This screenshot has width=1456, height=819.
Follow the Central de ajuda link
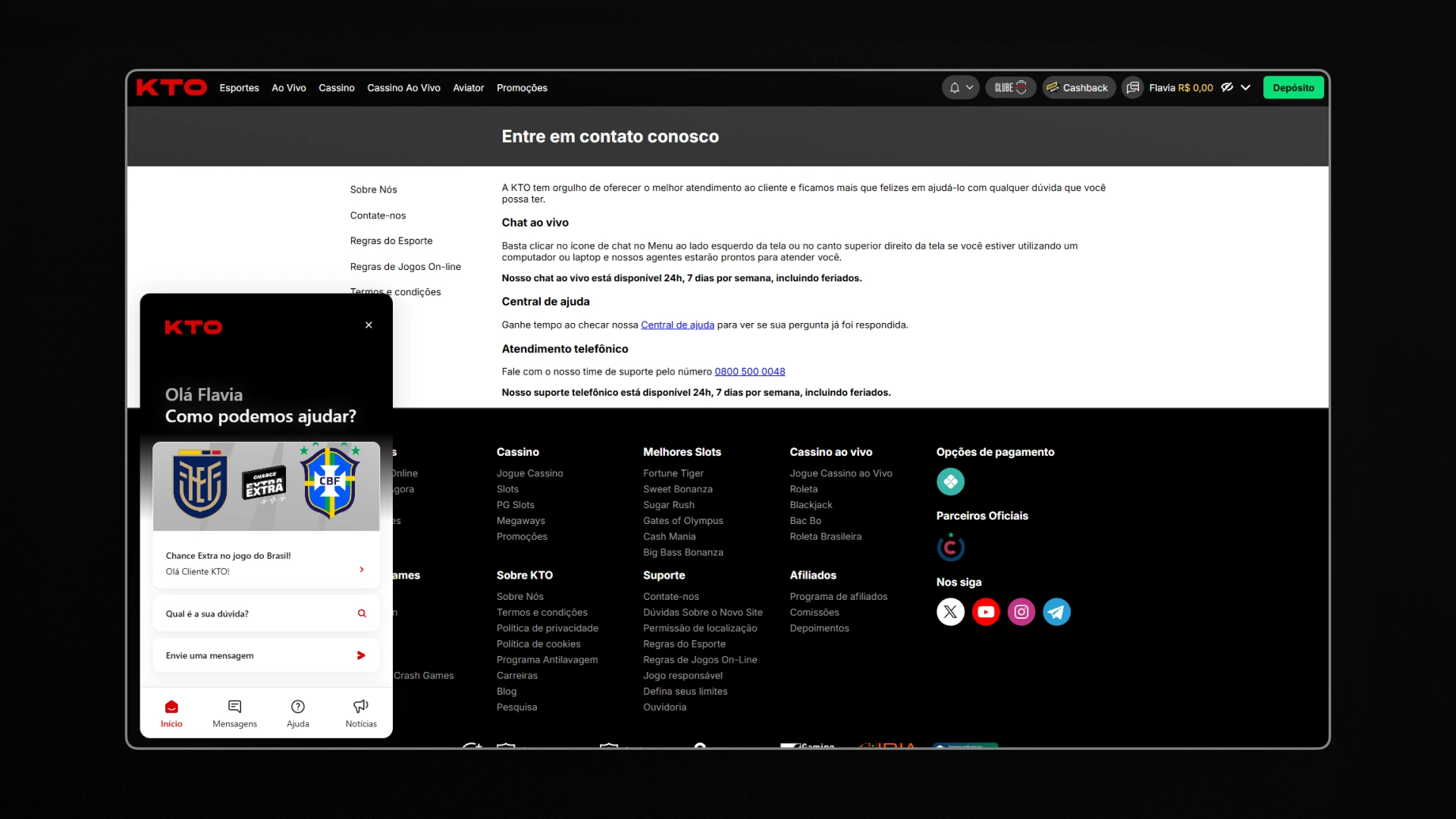click(677, 325)
